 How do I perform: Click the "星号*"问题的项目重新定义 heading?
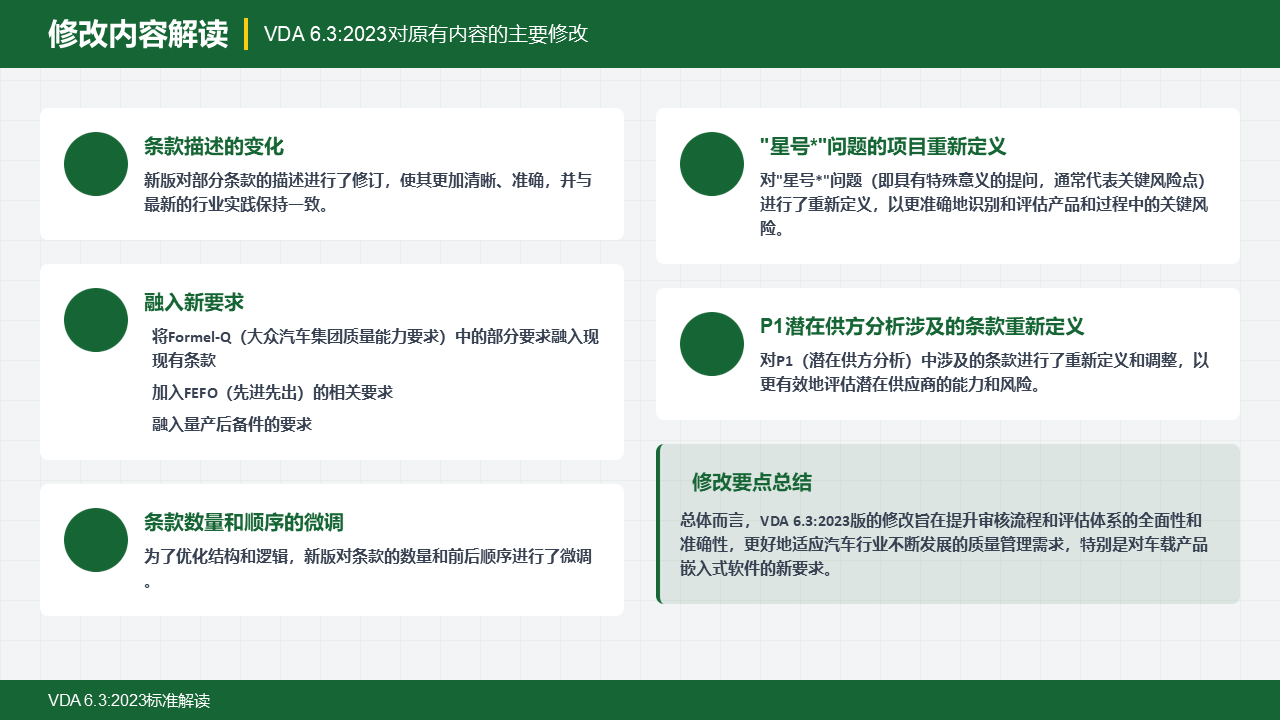pos(883,147)
